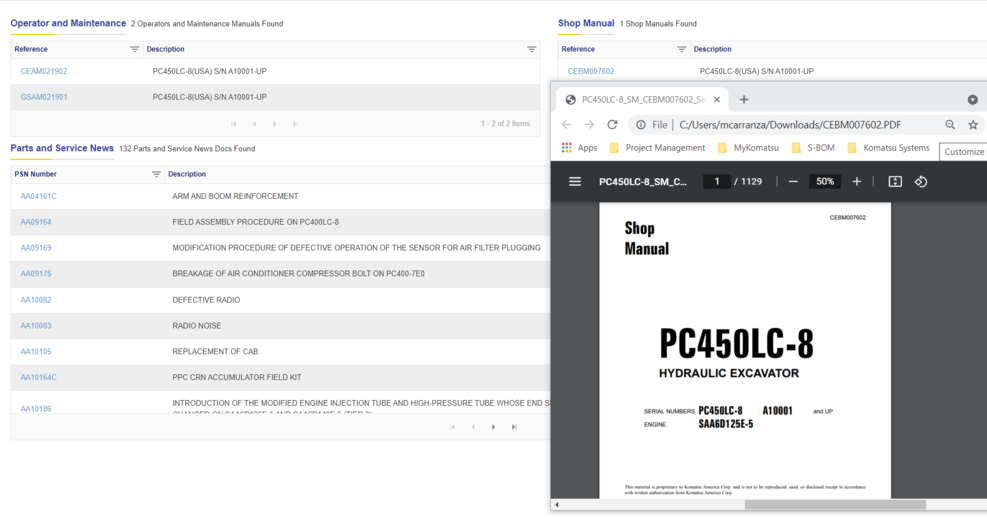Image resolution: width=987 pixels, height=517 pixels.
Task: Reload the PDF page in browser
Action: tap(612, 125)
